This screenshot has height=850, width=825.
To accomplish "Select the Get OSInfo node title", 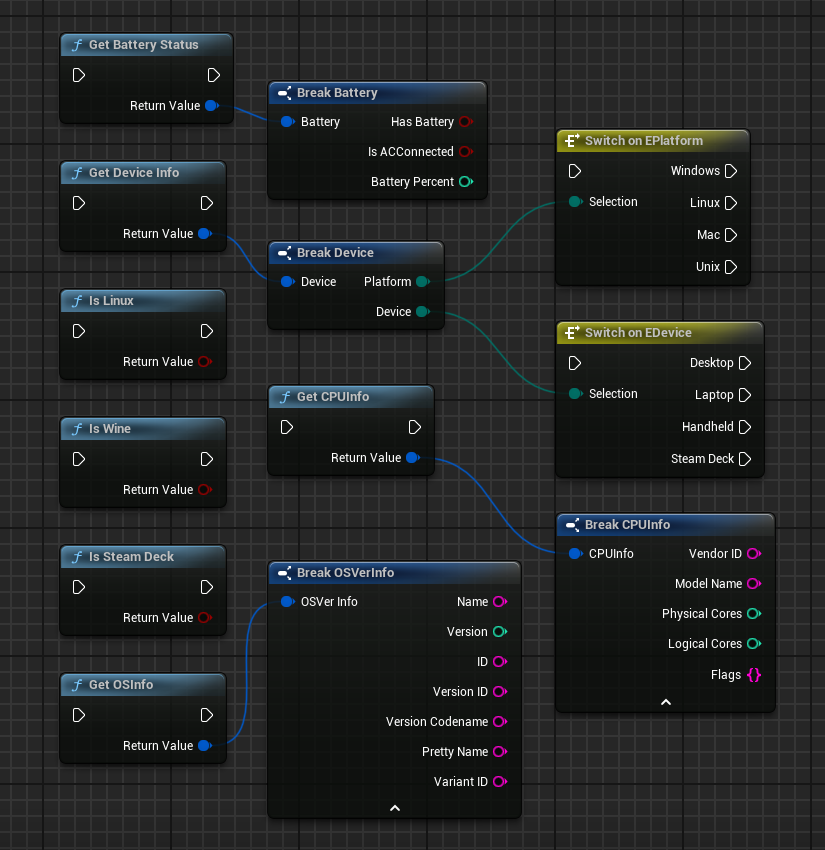I will 121,685.
